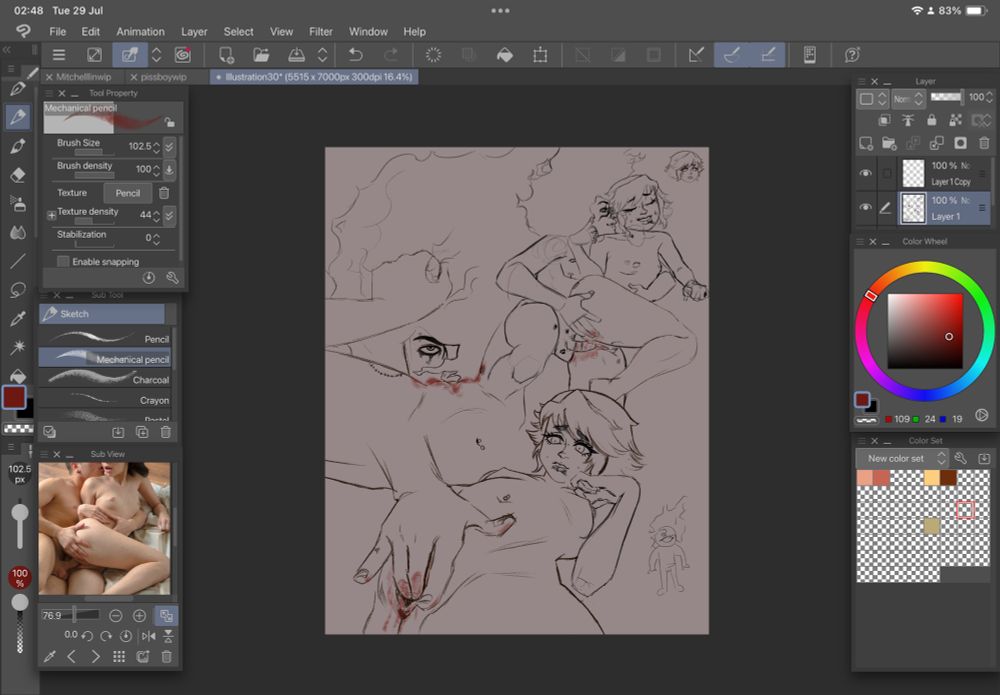Zoom in on the Sub View image
Viewport: 1000px width, 695px height.
[140, 616]
